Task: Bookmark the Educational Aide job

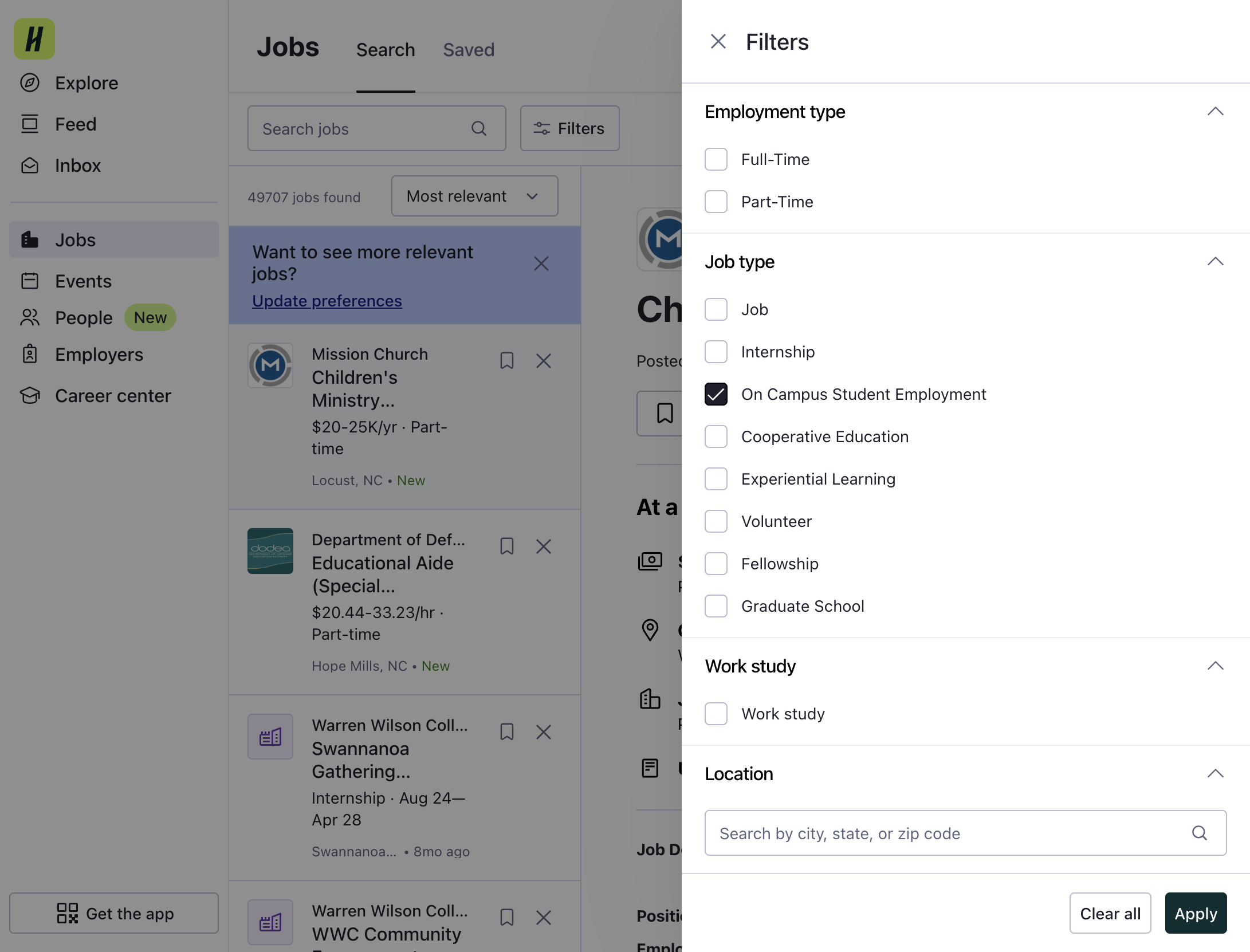Action: click(507, 546)
